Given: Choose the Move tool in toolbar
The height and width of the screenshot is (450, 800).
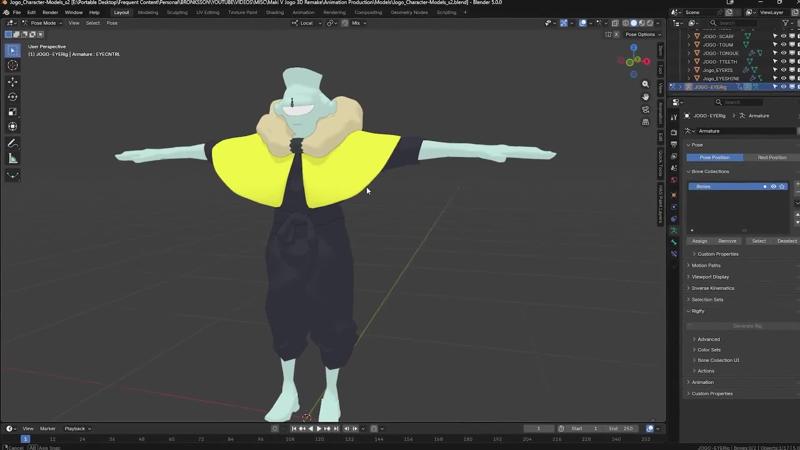Looking at the screenshot, I should point(13,82).
